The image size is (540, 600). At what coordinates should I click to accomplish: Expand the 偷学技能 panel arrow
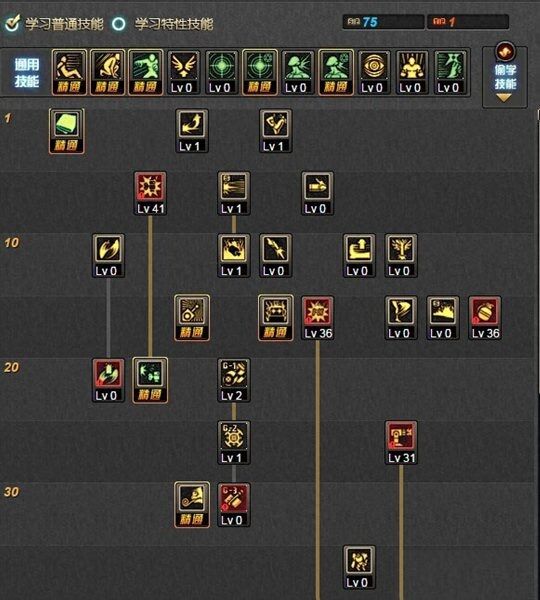(504, 98)
